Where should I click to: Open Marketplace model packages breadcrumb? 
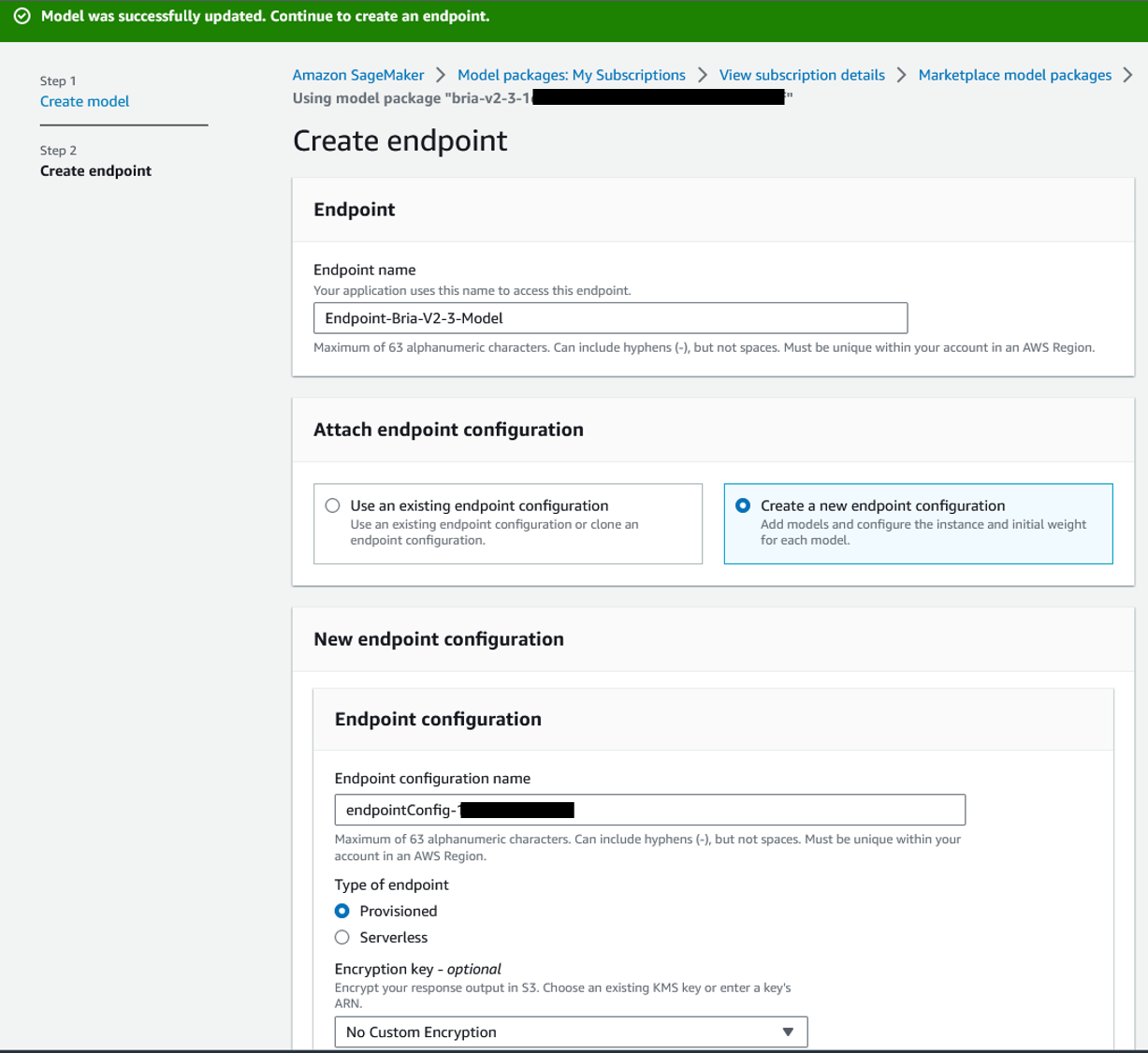tap(1015, 75)
